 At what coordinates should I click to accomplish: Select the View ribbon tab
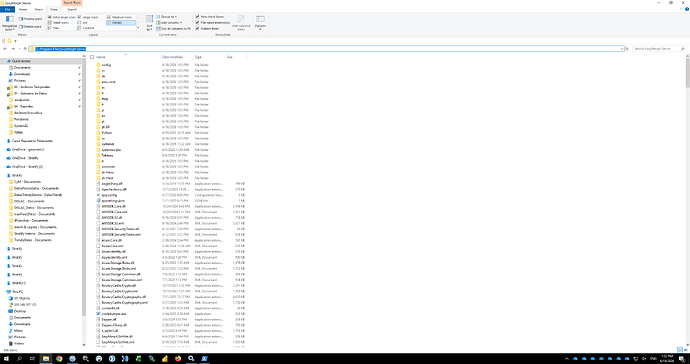point(54,9)
